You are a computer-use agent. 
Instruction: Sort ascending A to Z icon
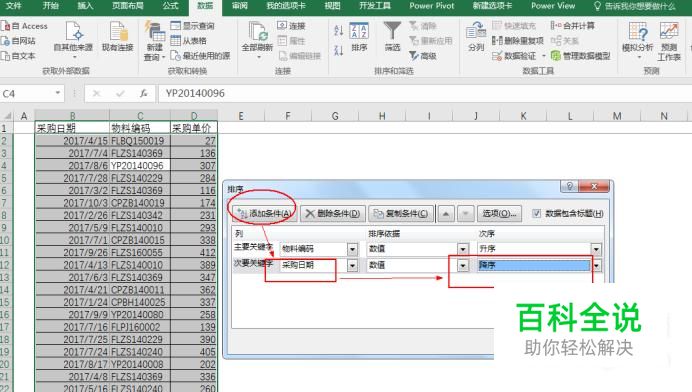pos(338,30)
